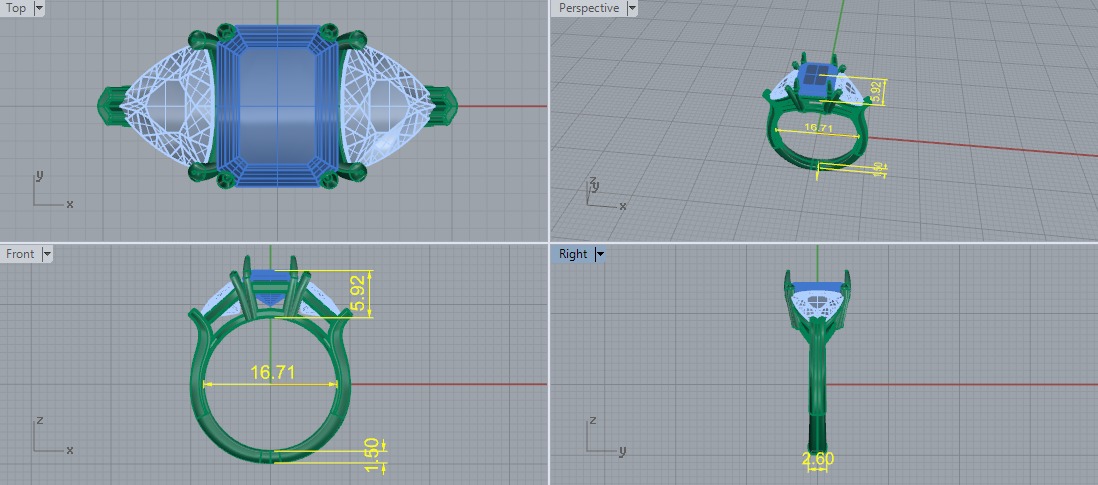Viewport: 1098px width, 485px height.
Task: Activate the Perspective viewport title label
Action: point(589,8)
